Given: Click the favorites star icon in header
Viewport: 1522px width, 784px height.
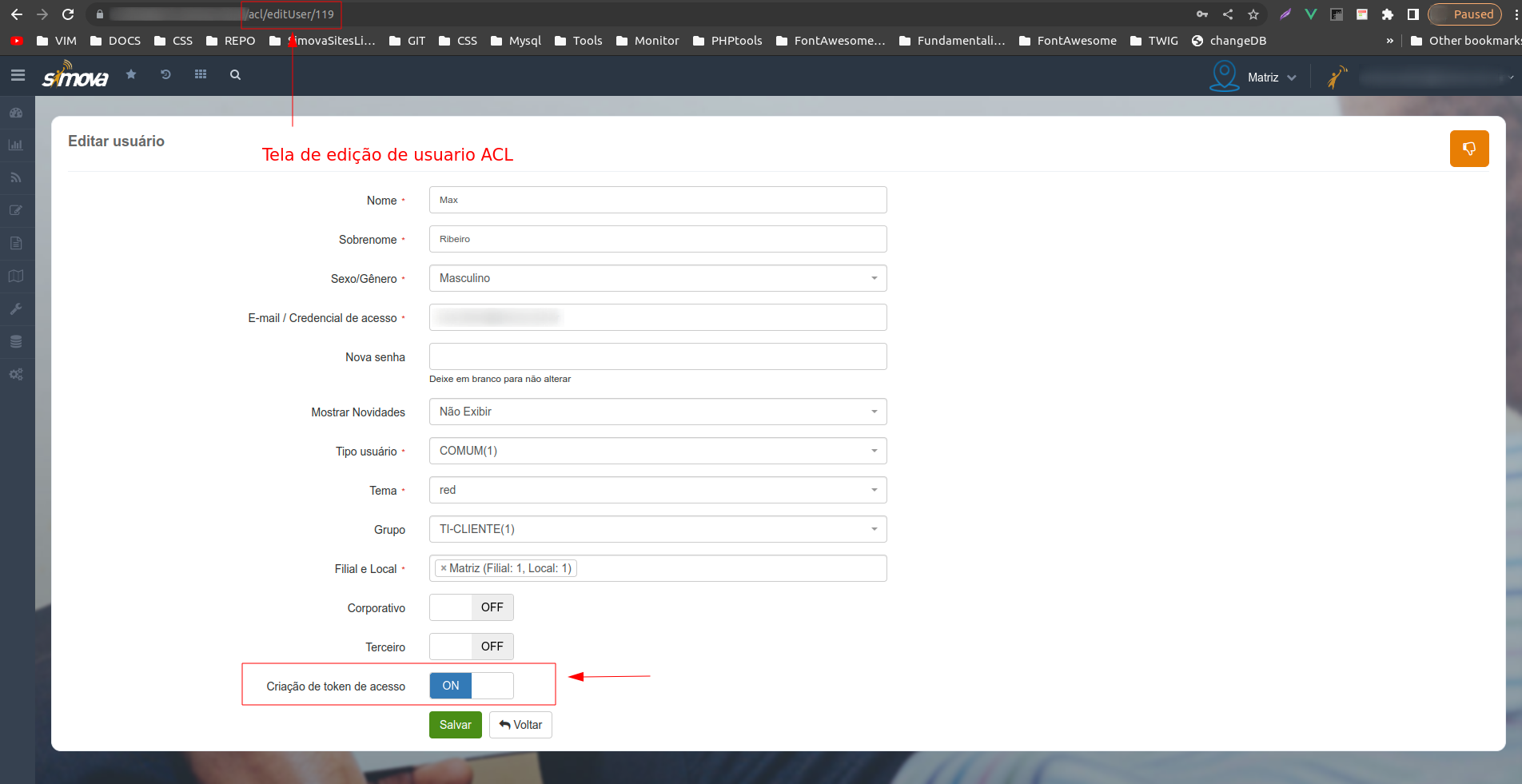Looking at the screenshot, I should [x=131, y=74].
